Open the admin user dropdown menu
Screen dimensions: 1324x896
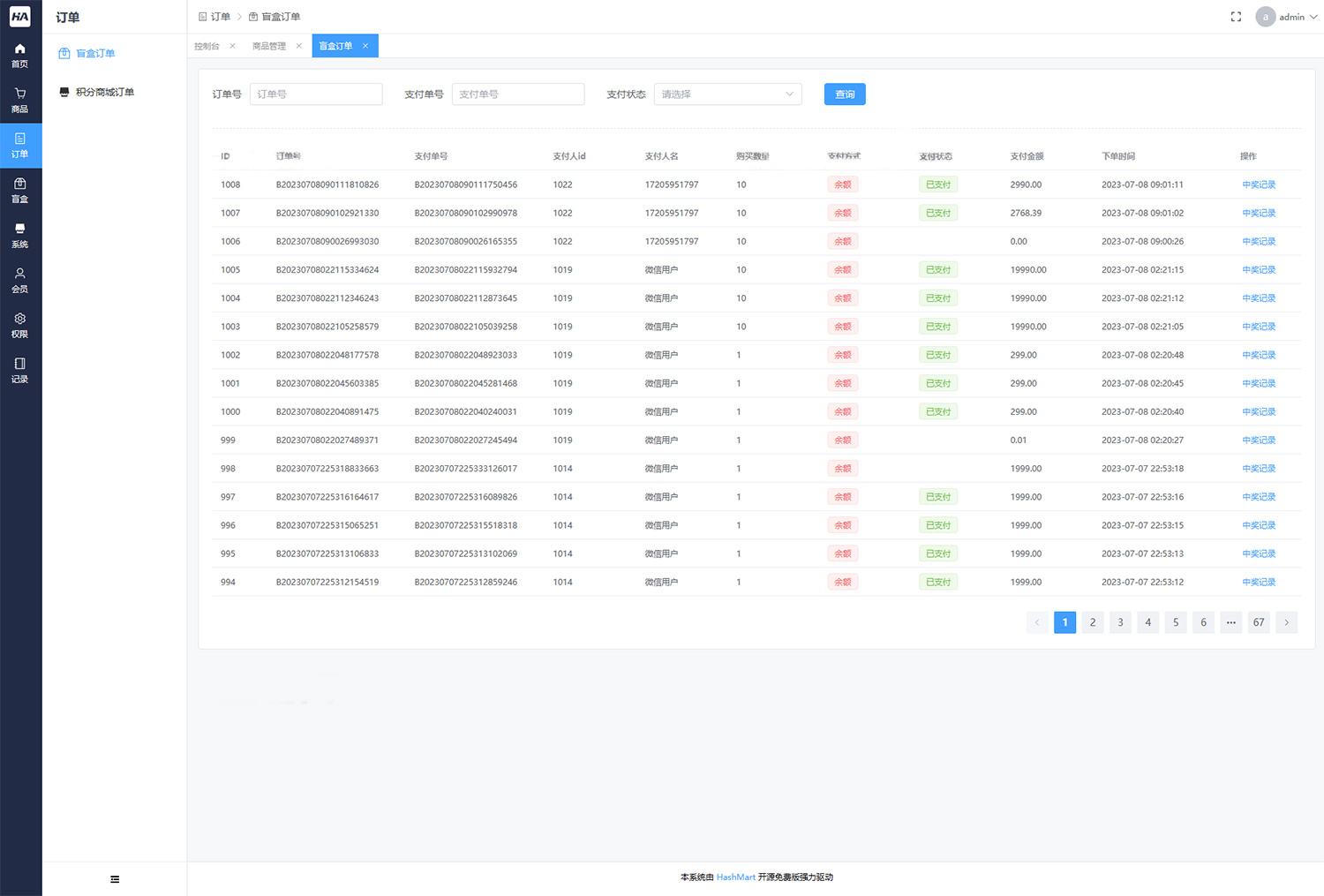coord(1287,17)
